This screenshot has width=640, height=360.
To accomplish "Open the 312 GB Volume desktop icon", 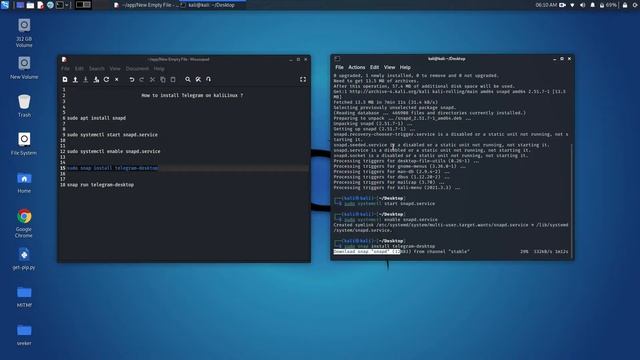I will click(24, 33).
